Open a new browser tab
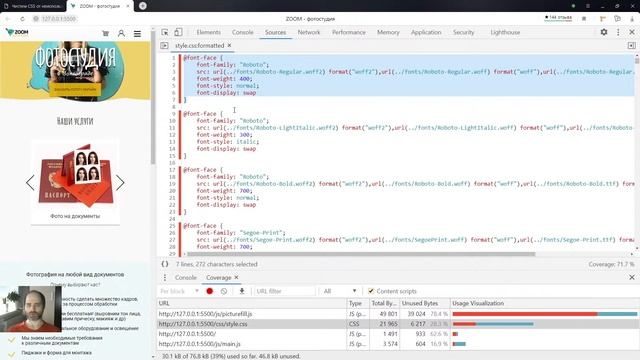The image size is (640, 360). coord(142,6)
